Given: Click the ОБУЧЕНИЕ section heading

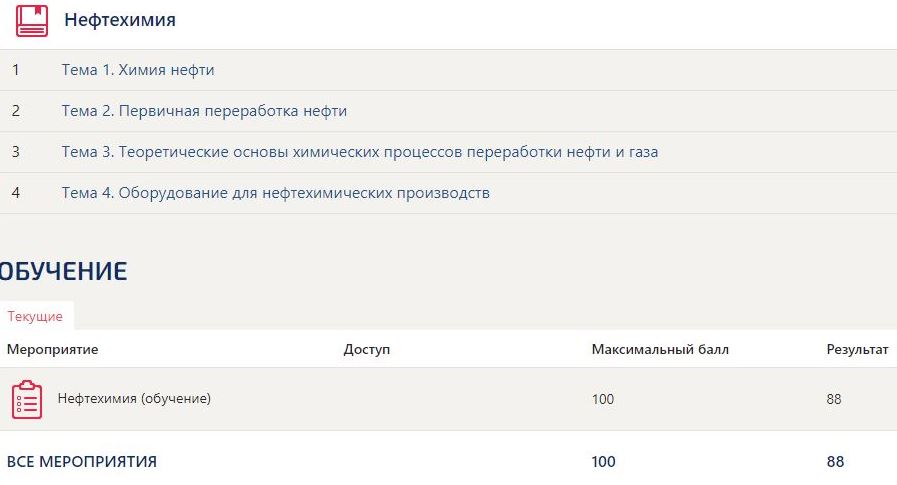Looking at the screenshot, I should (x=64, y=270).
